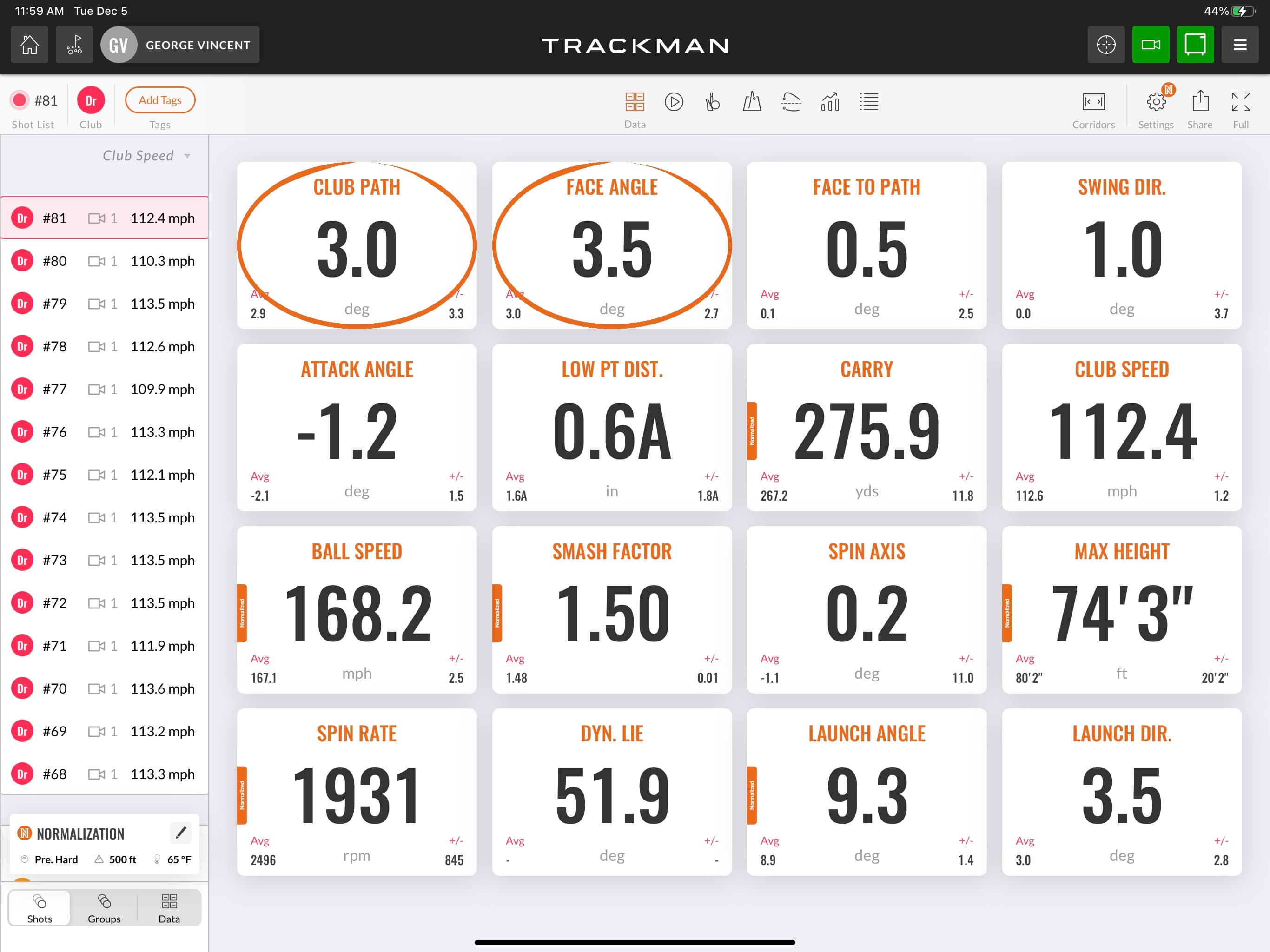Open the target crosshair icon
The image size is (1270, 952).
point(1106,45)
